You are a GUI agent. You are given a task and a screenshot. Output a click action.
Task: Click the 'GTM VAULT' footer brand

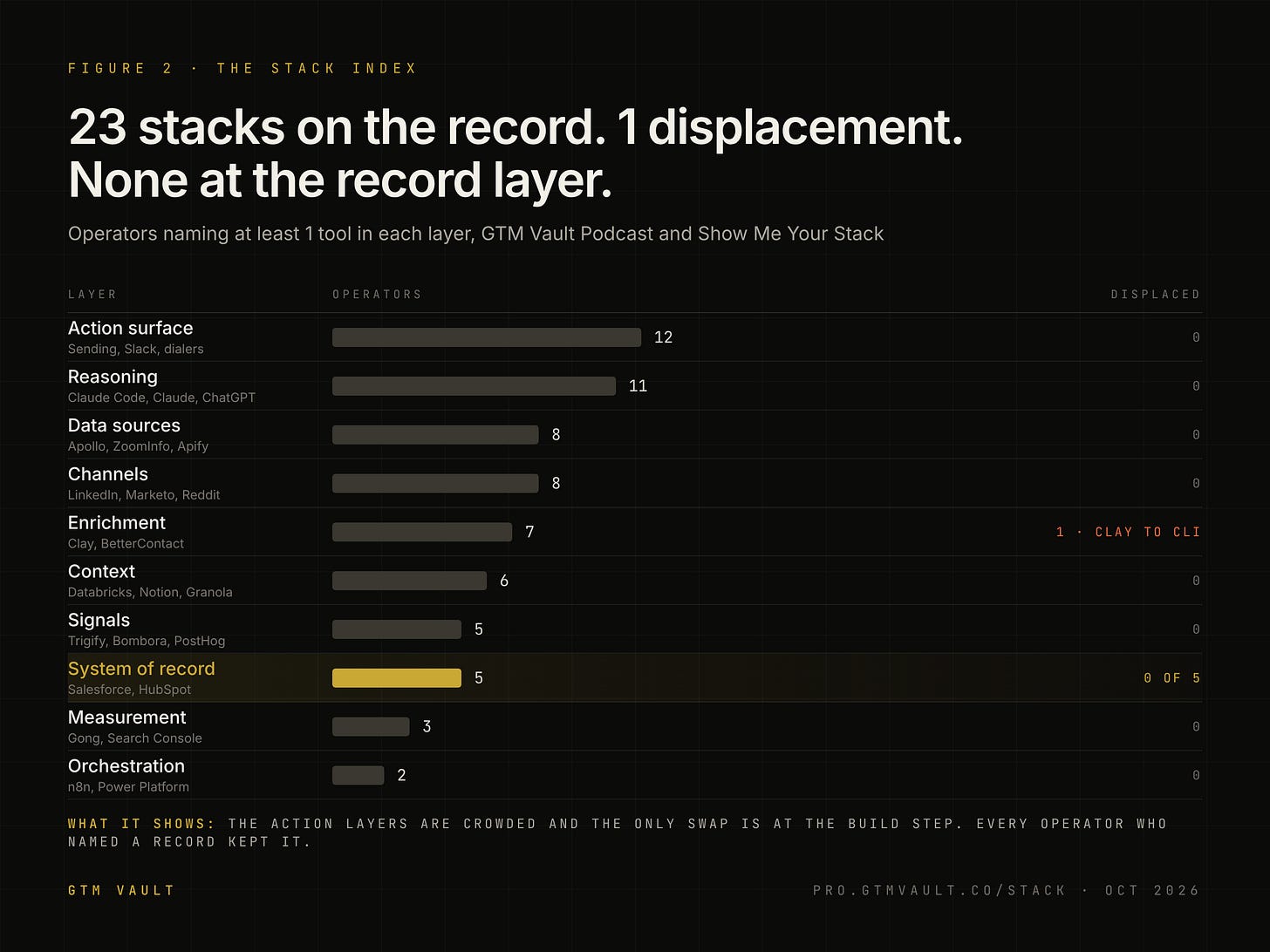click(x=121, y=890)
